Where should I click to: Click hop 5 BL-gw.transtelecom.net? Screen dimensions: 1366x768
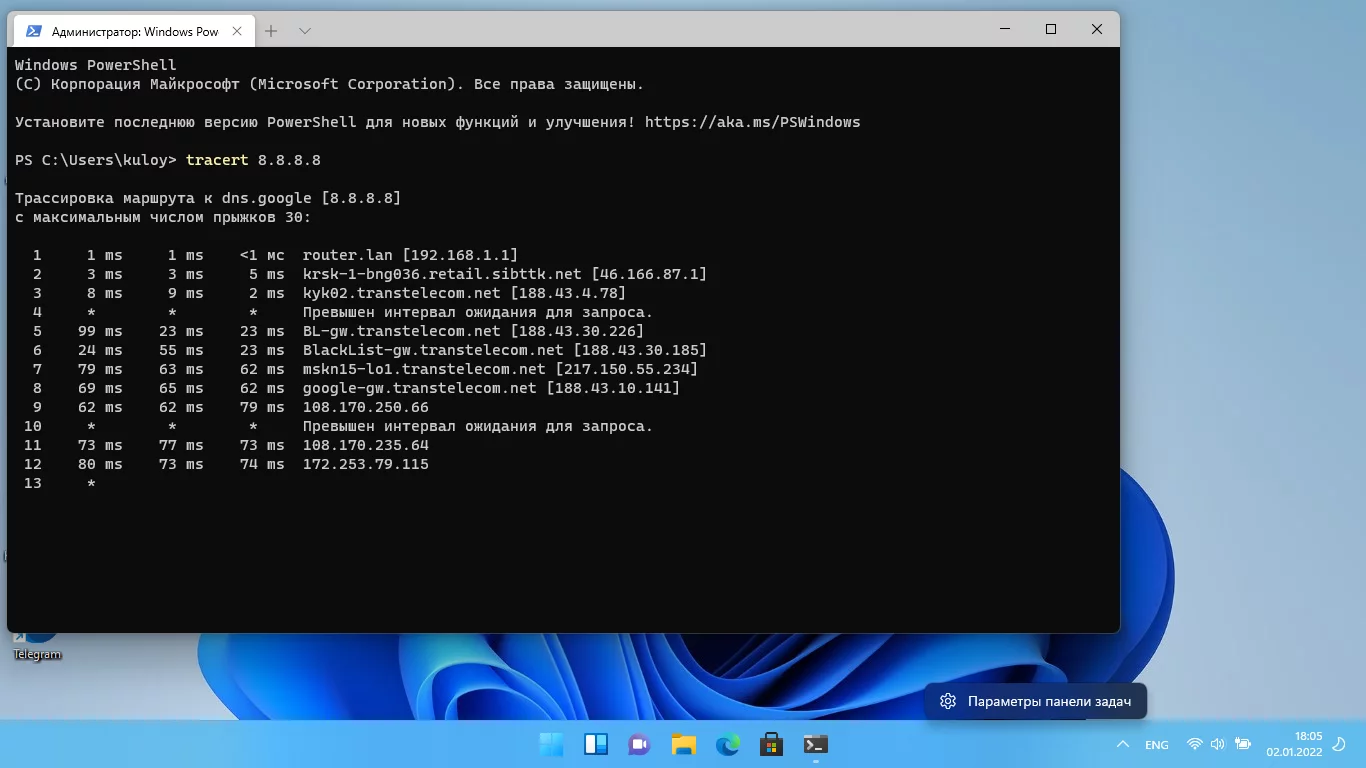coord(473,331)
